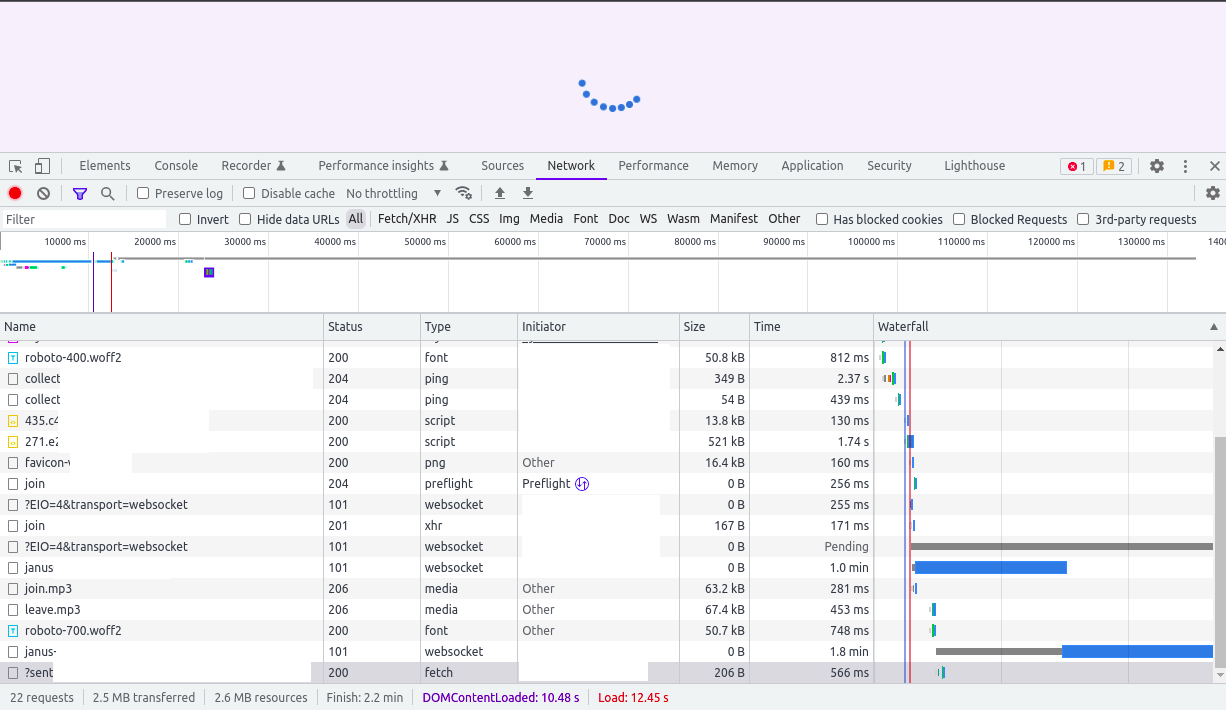Open the No throttling dropdown
This screenshot has height=710, width=1226.
(x=394, y=193)
